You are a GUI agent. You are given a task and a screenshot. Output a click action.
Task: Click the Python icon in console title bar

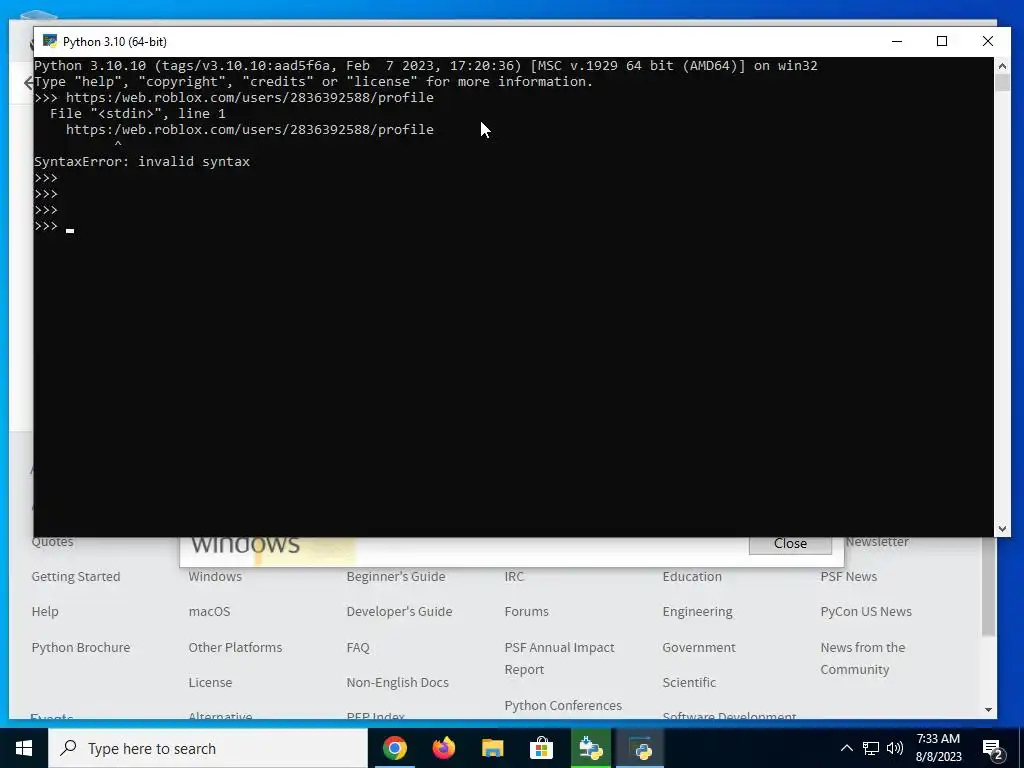[x=50, y=41]
